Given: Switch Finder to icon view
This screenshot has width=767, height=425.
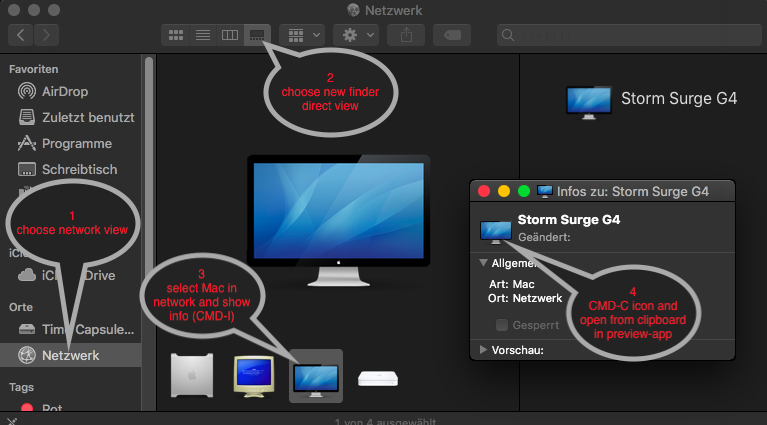Looking at the screenshot, I should (176, 35).
